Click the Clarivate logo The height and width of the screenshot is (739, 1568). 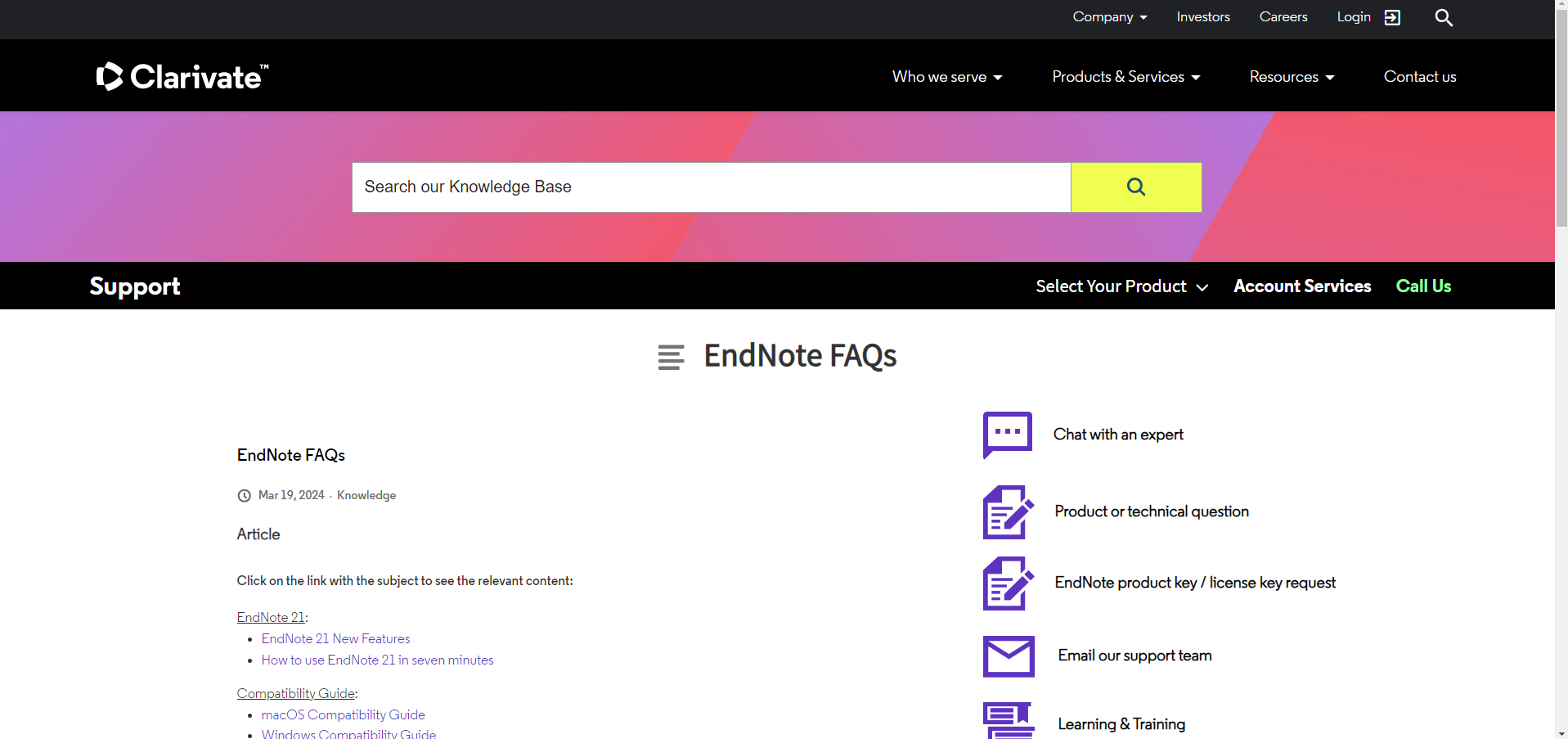(182, 76)
